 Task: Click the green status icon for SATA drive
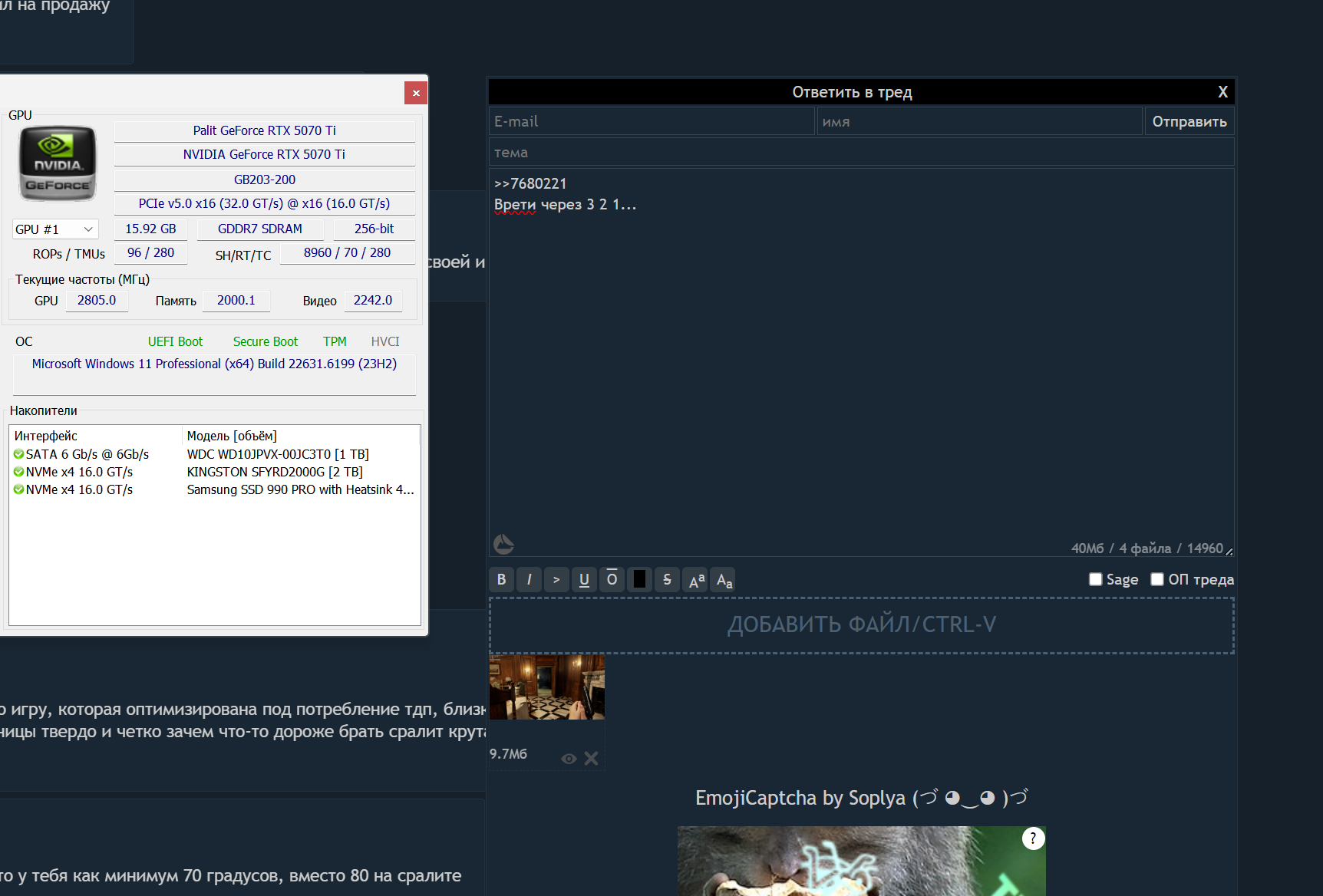point(18,454)
